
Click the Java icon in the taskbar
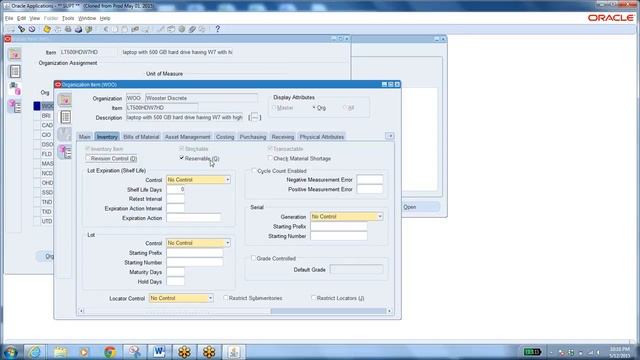click(234, 352)
